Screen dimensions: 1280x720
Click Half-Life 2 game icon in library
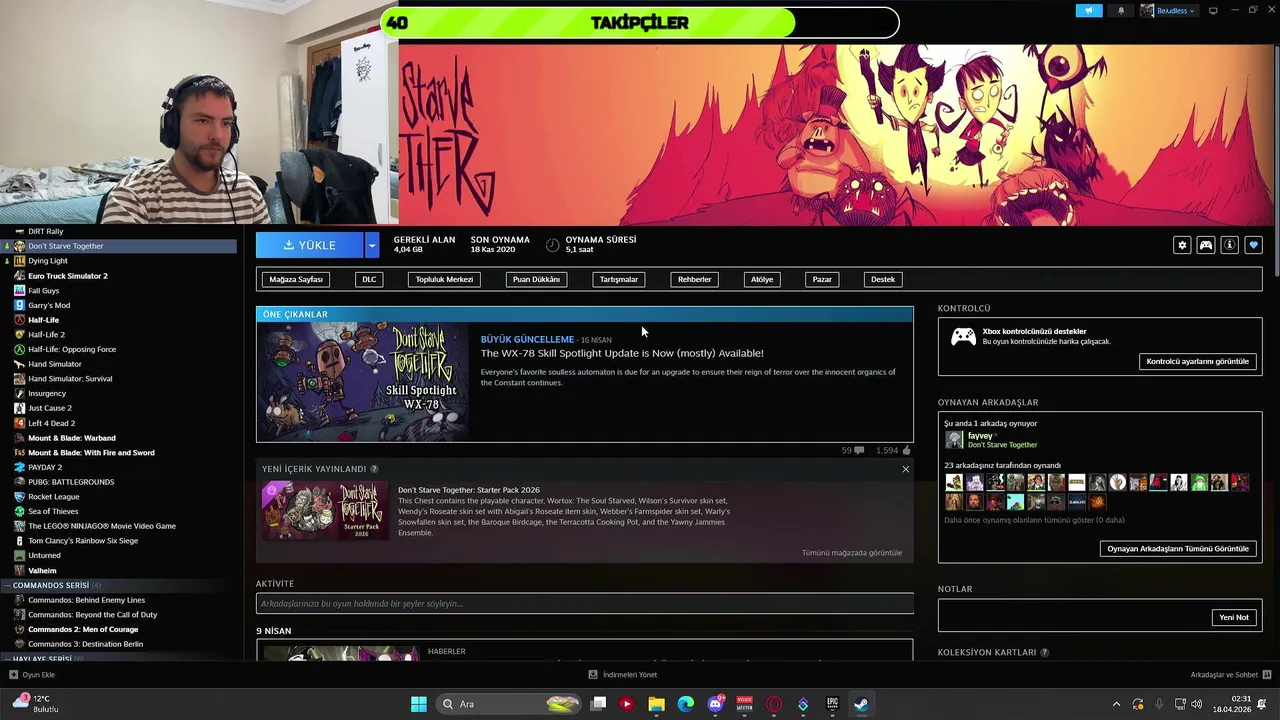(19, 335)
